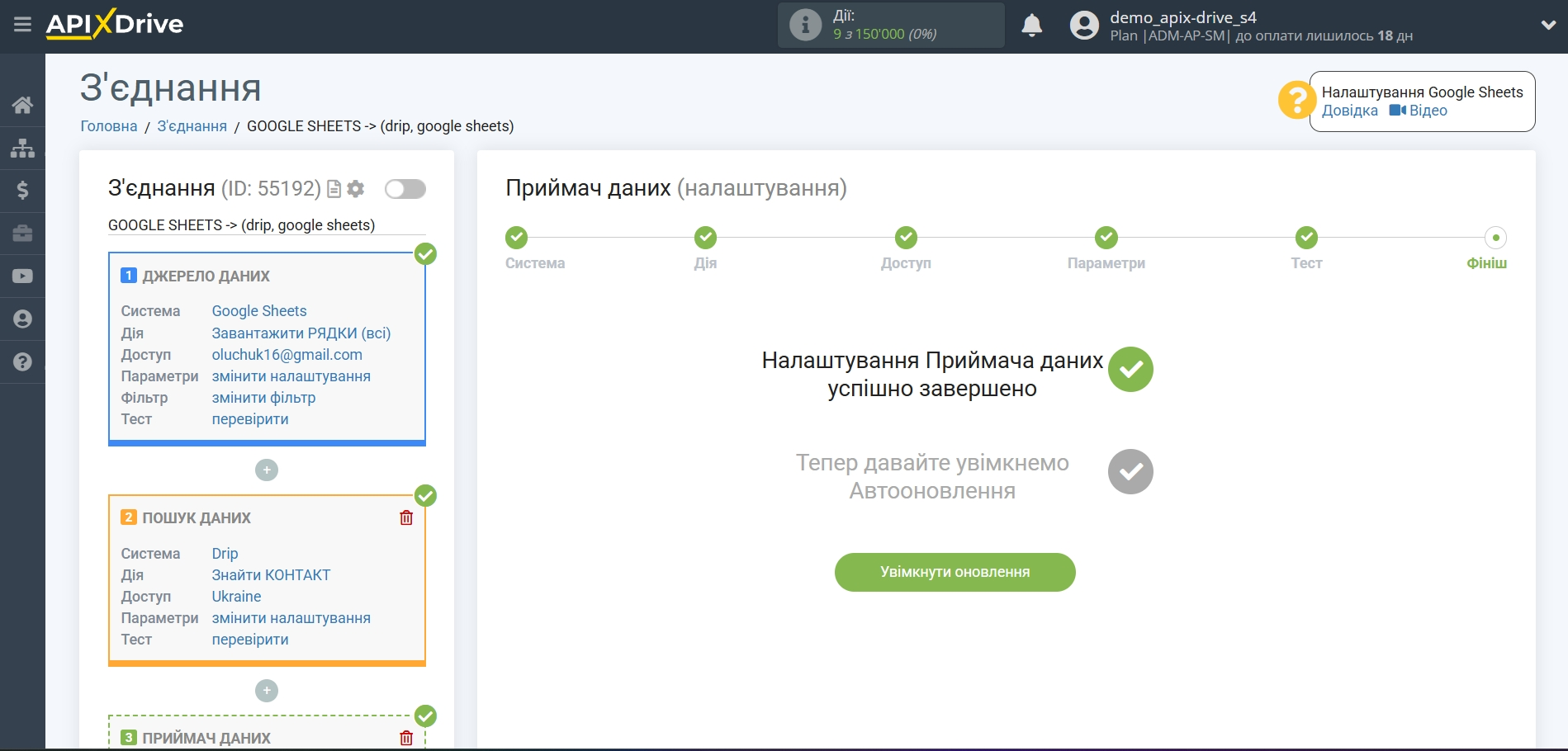Open Ukraine access link

pyautogui.click(x=236, y=597)
